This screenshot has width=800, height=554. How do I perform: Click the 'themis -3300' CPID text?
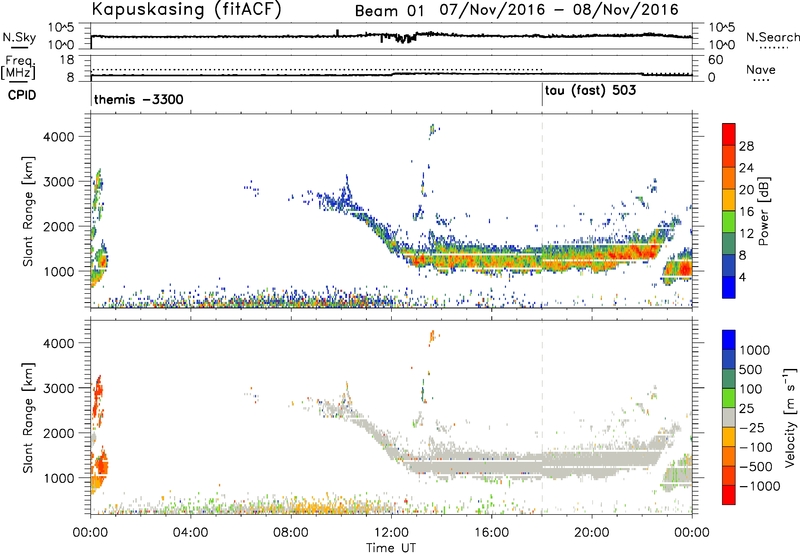tap(139, 99)
